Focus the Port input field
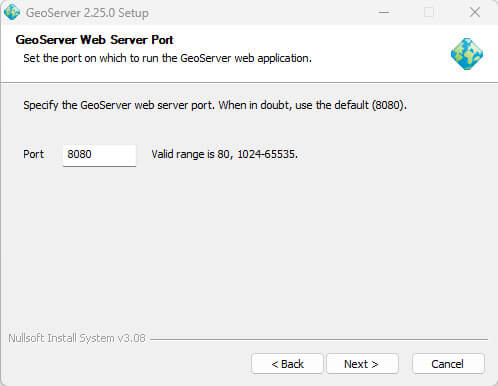Viewport: 498px width, 386px height. (x=99, y=155)
